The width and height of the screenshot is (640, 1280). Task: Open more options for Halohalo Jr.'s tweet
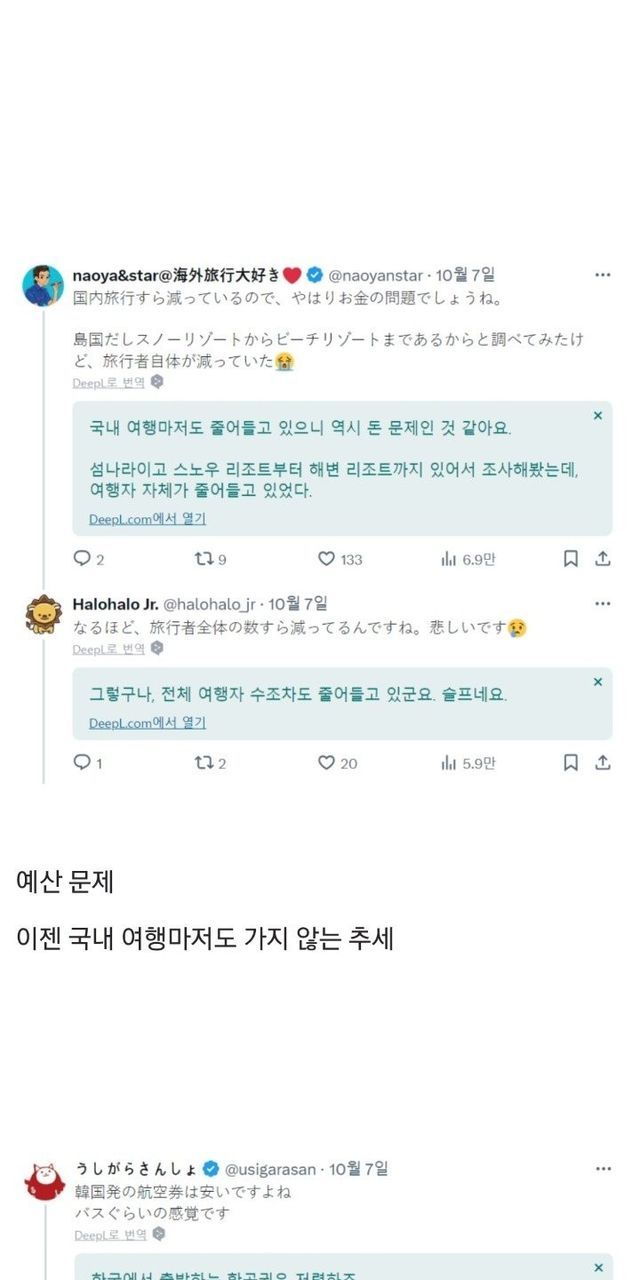pyautogui.click(x=602, y=604)
